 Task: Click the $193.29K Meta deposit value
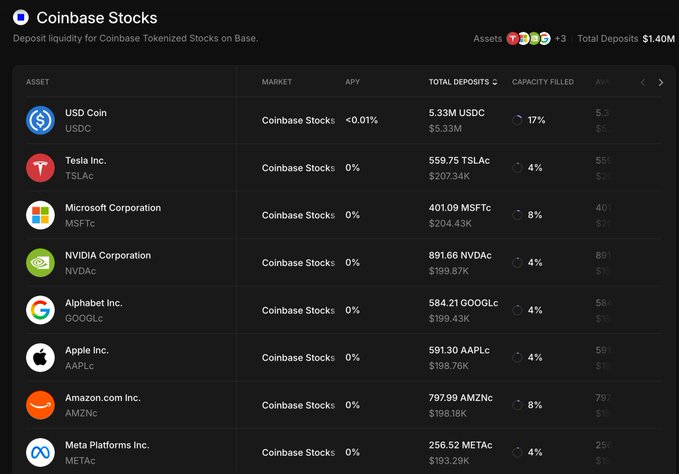pos(449,461)
